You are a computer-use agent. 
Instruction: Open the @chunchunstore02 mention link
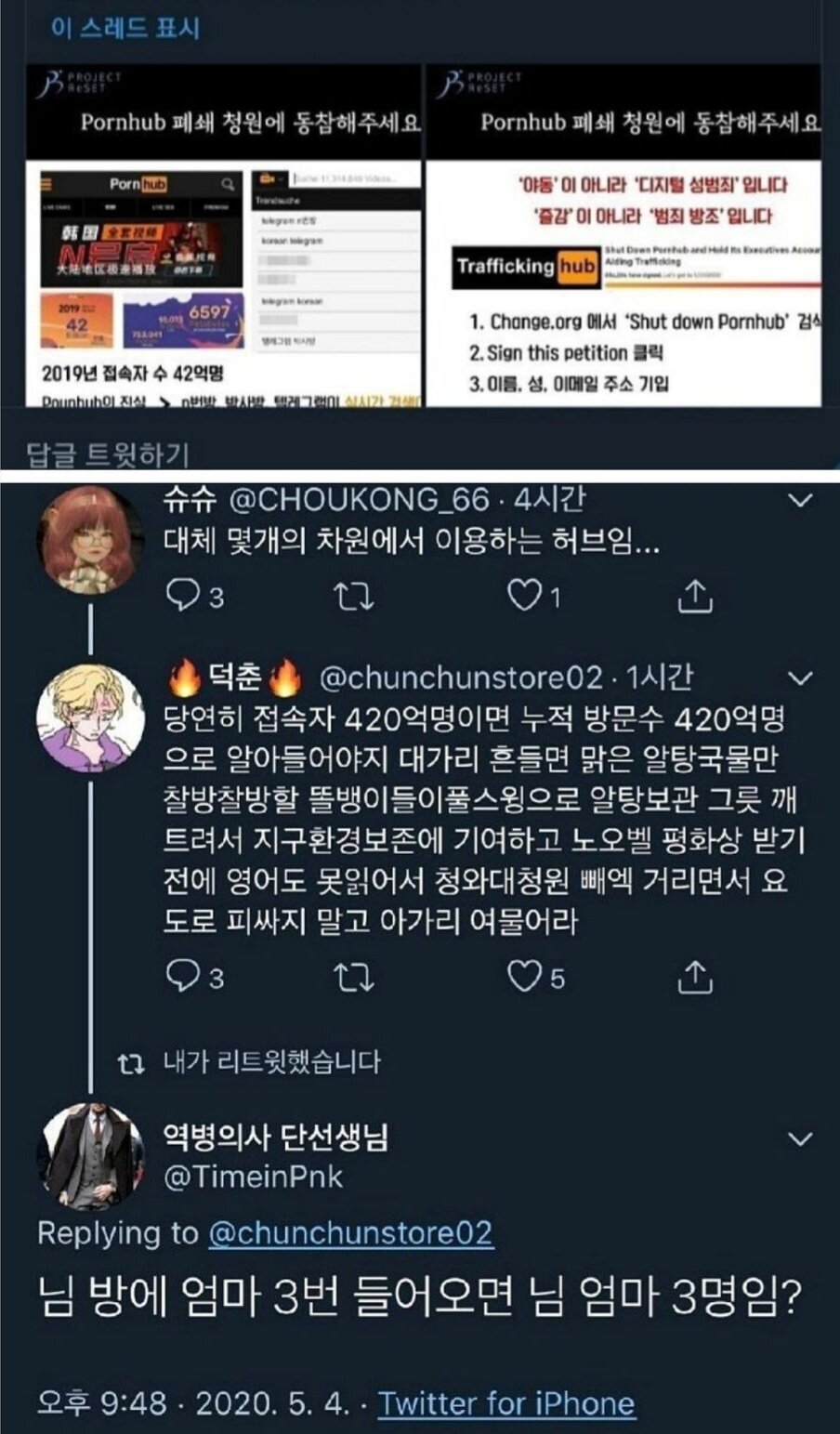coord(350,1233)
